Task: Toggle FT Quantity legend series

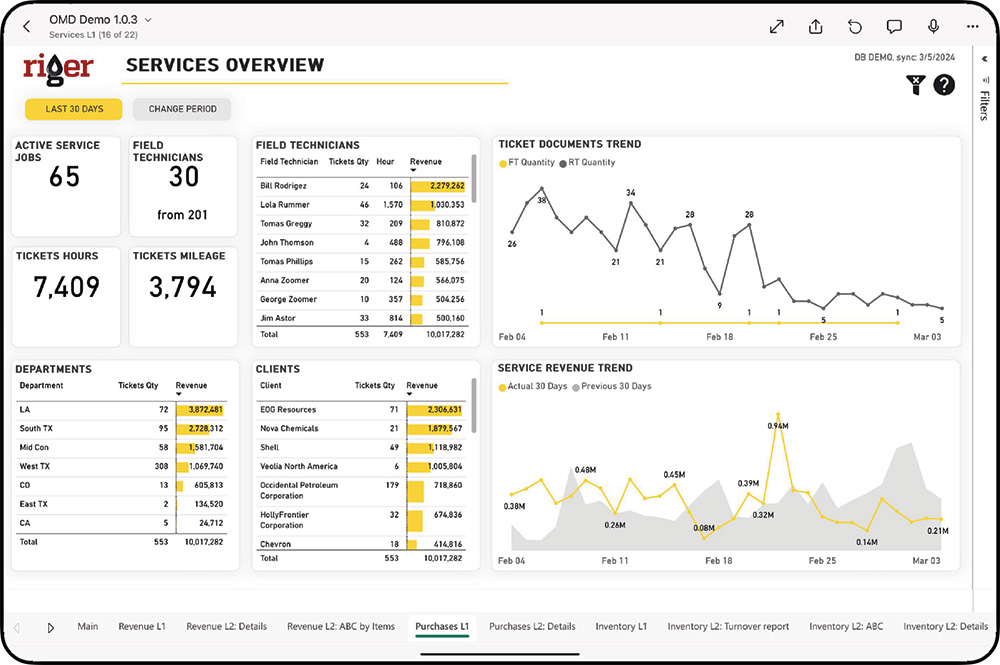Action: [x=527, y=163]
